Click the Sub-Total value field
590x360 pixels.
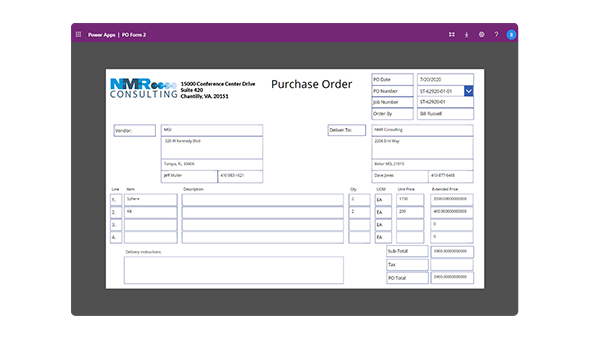pyautogui.click(x=452, y=252)
